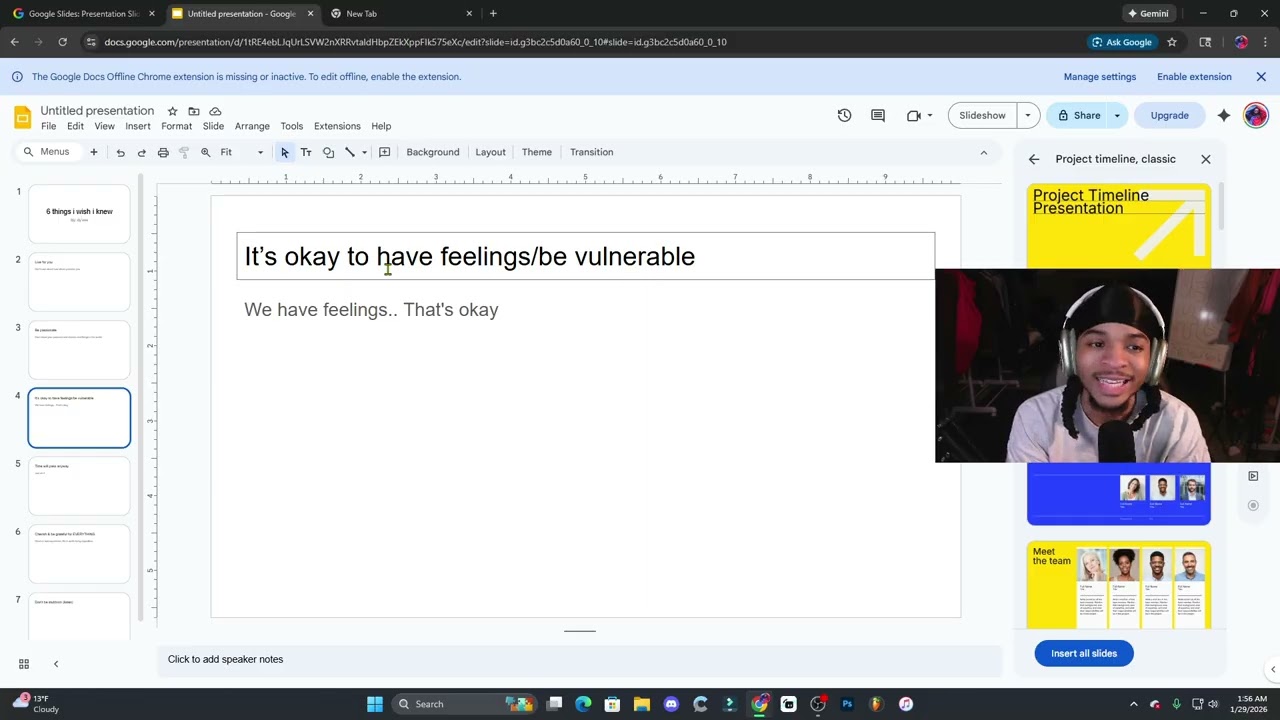Screen dimensions: 1280x720
Task: Click the Add comment icon
Action: 384,152
